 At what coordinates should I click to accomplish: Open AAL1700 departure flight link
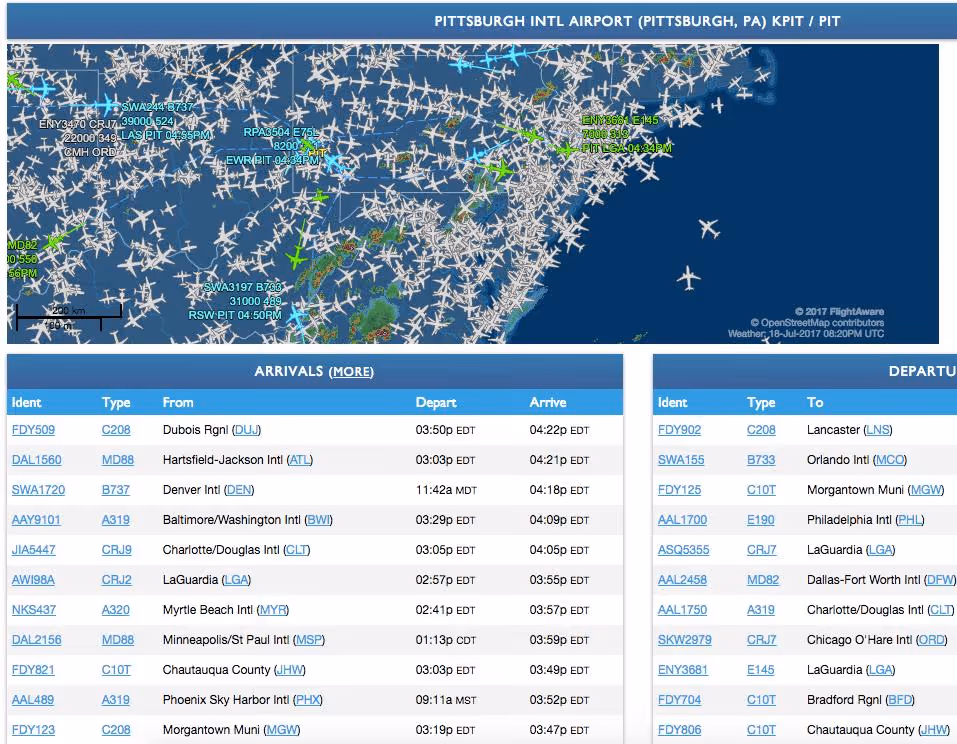click(x=682, y=519)
